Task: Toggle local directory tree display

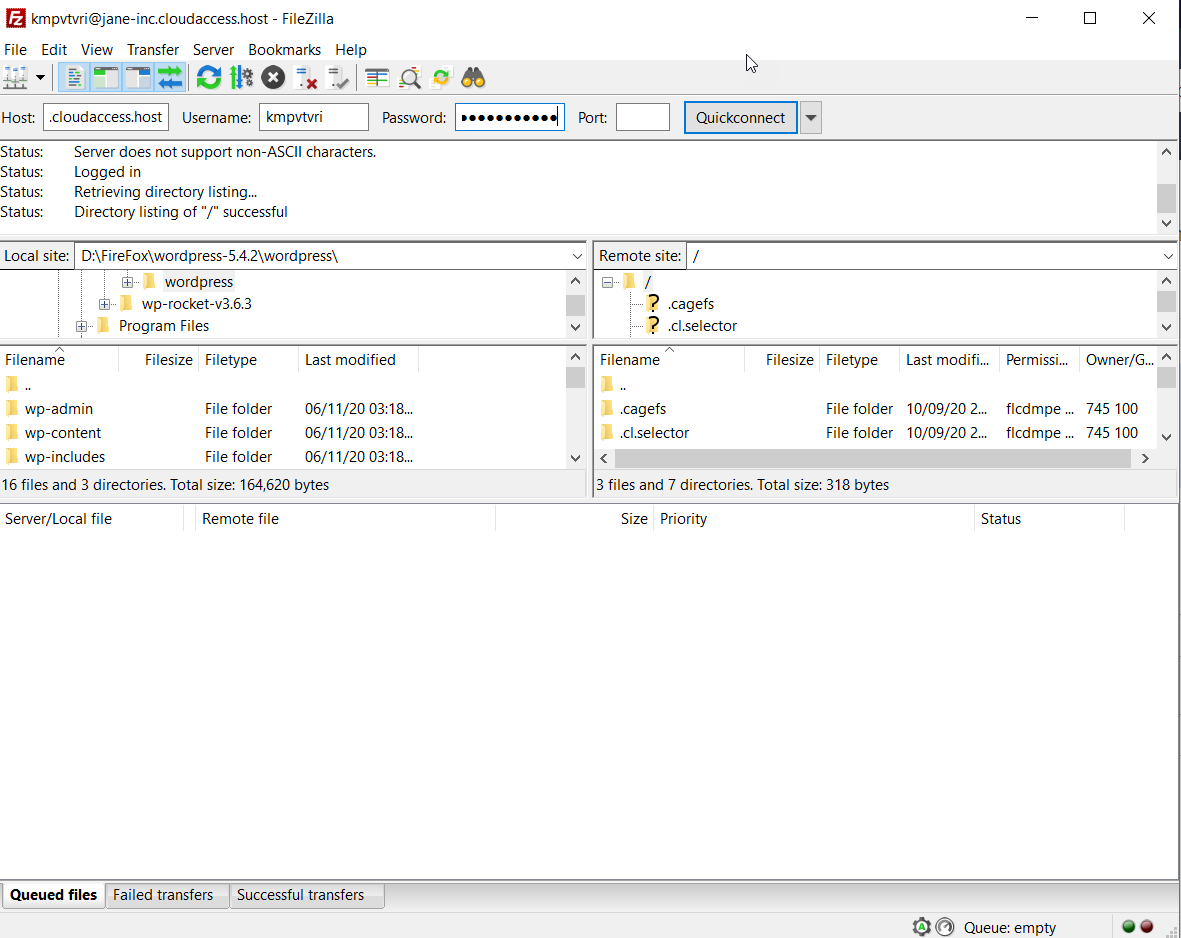Action: [106, 78]
